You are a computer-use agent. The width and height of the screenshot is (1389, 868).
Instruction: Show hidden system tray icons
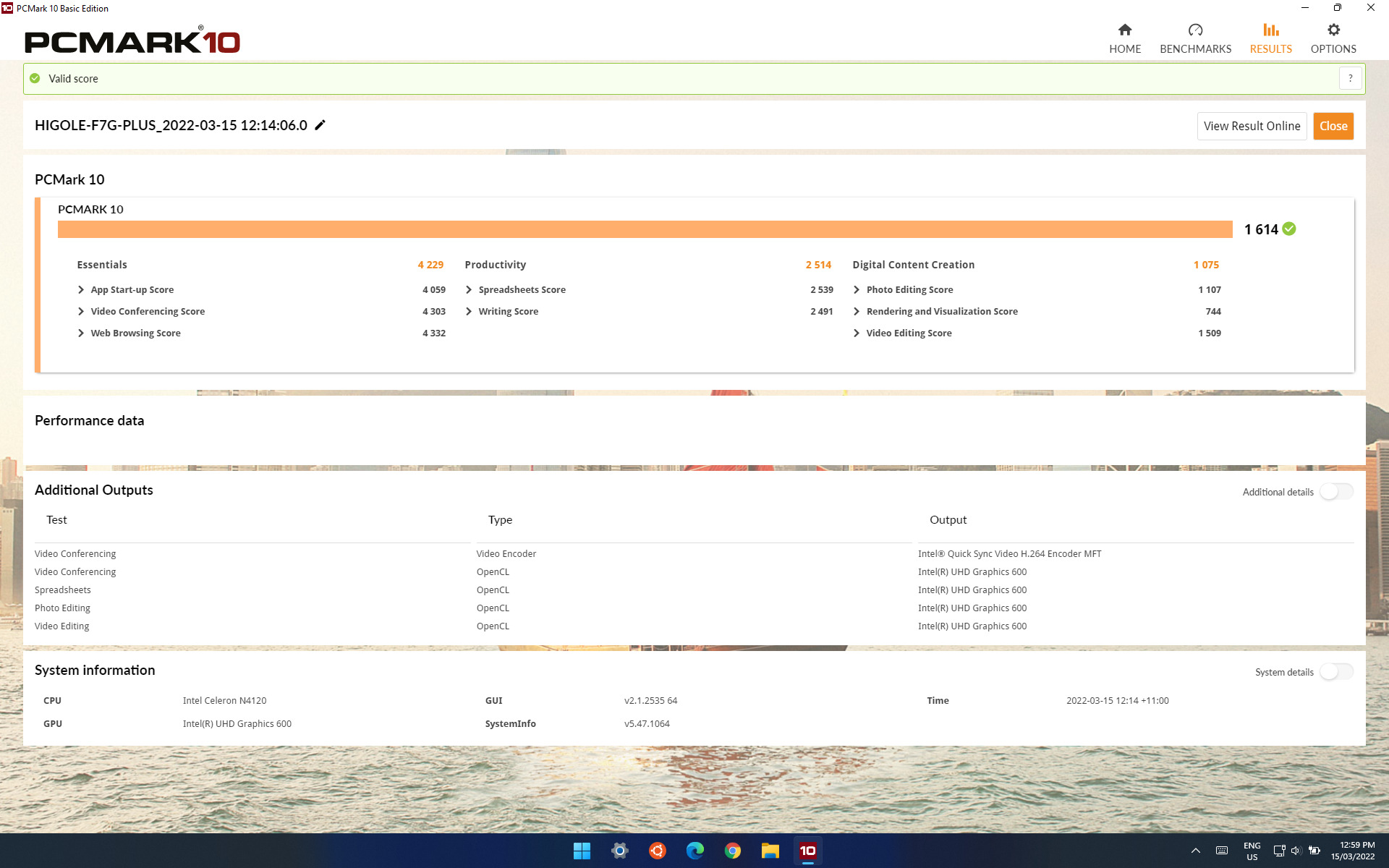tap(1196, 851)
